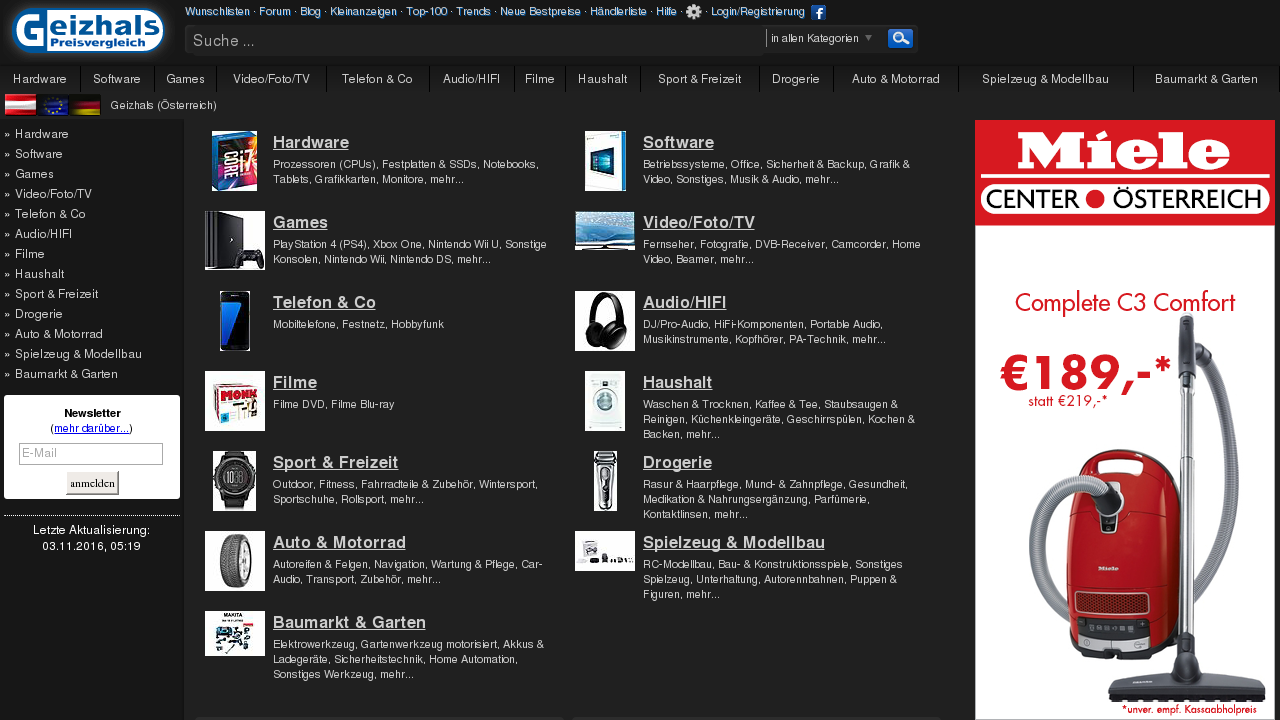Viewport: 1280px width, 720px height.
Task: Open the Baumarkt & Garten Makita thumbnail
Action: click(235, 633)
